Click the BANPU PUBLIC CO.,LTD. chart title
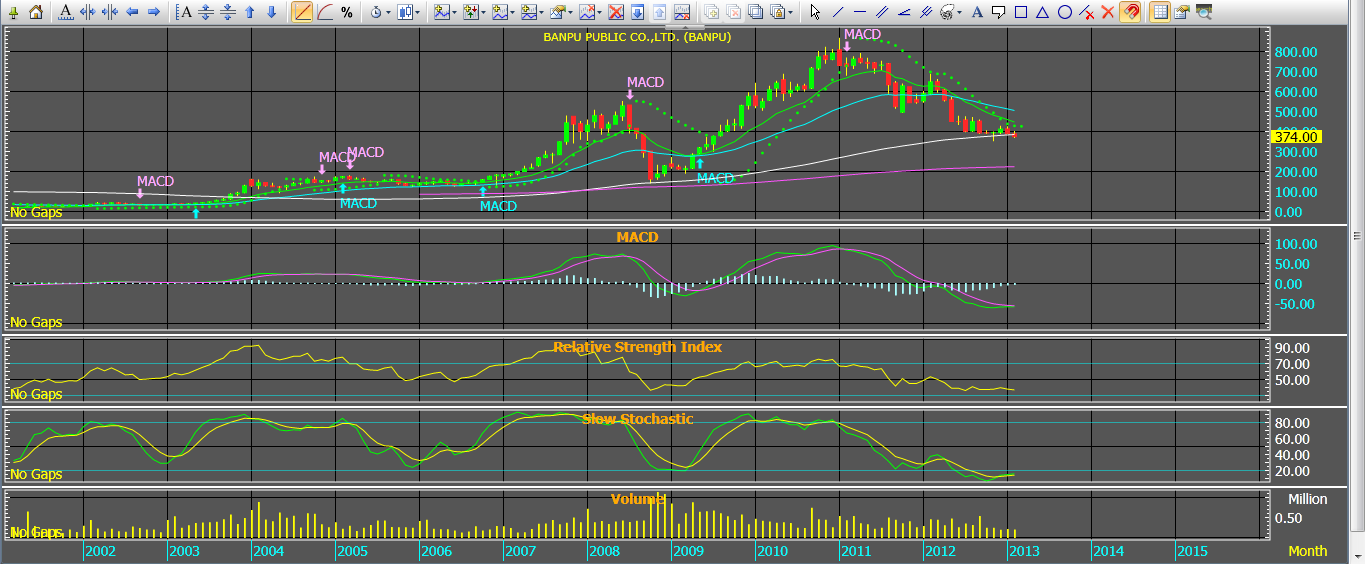The width and height of the screenshot is (1365, 564). tap(637, 37)
